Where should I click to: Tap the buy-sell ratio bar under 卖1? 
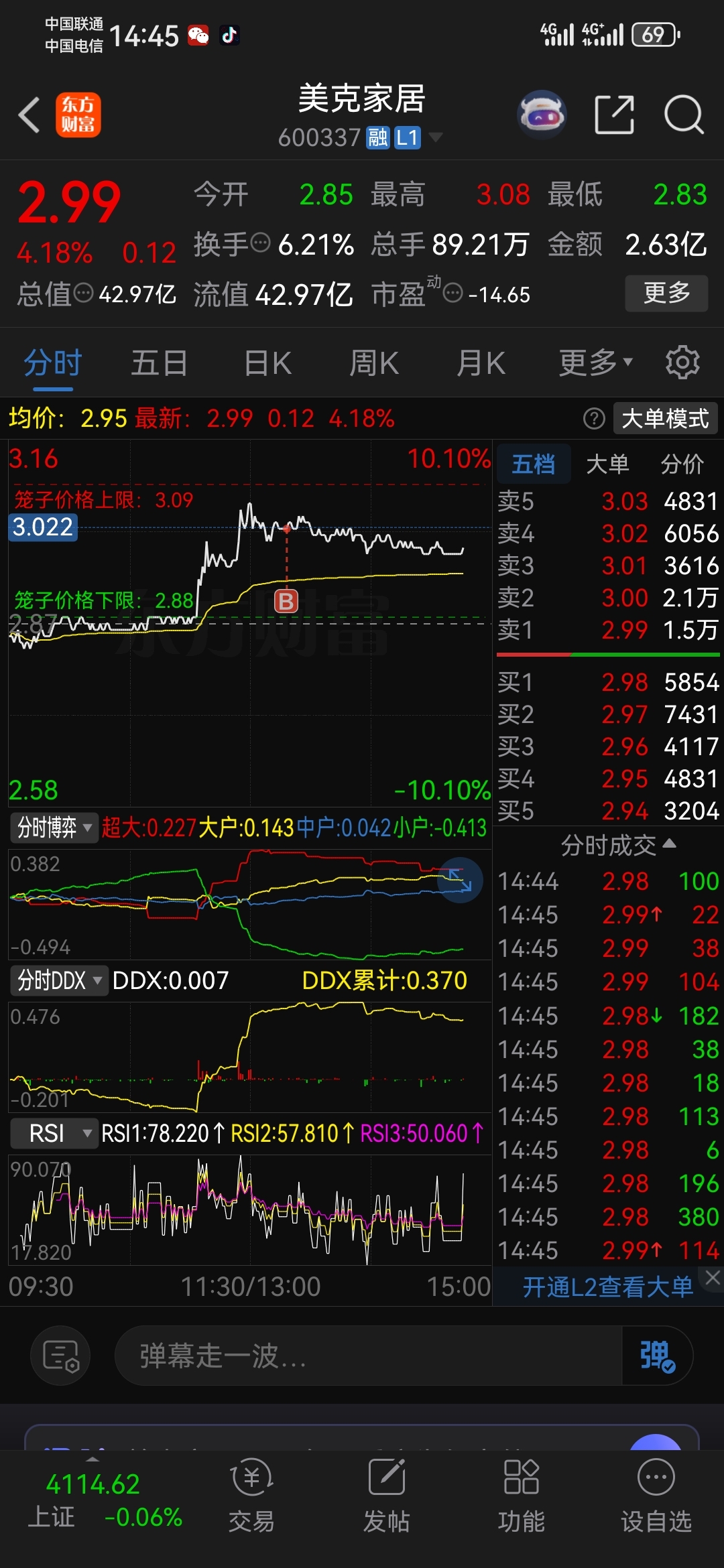608,654
